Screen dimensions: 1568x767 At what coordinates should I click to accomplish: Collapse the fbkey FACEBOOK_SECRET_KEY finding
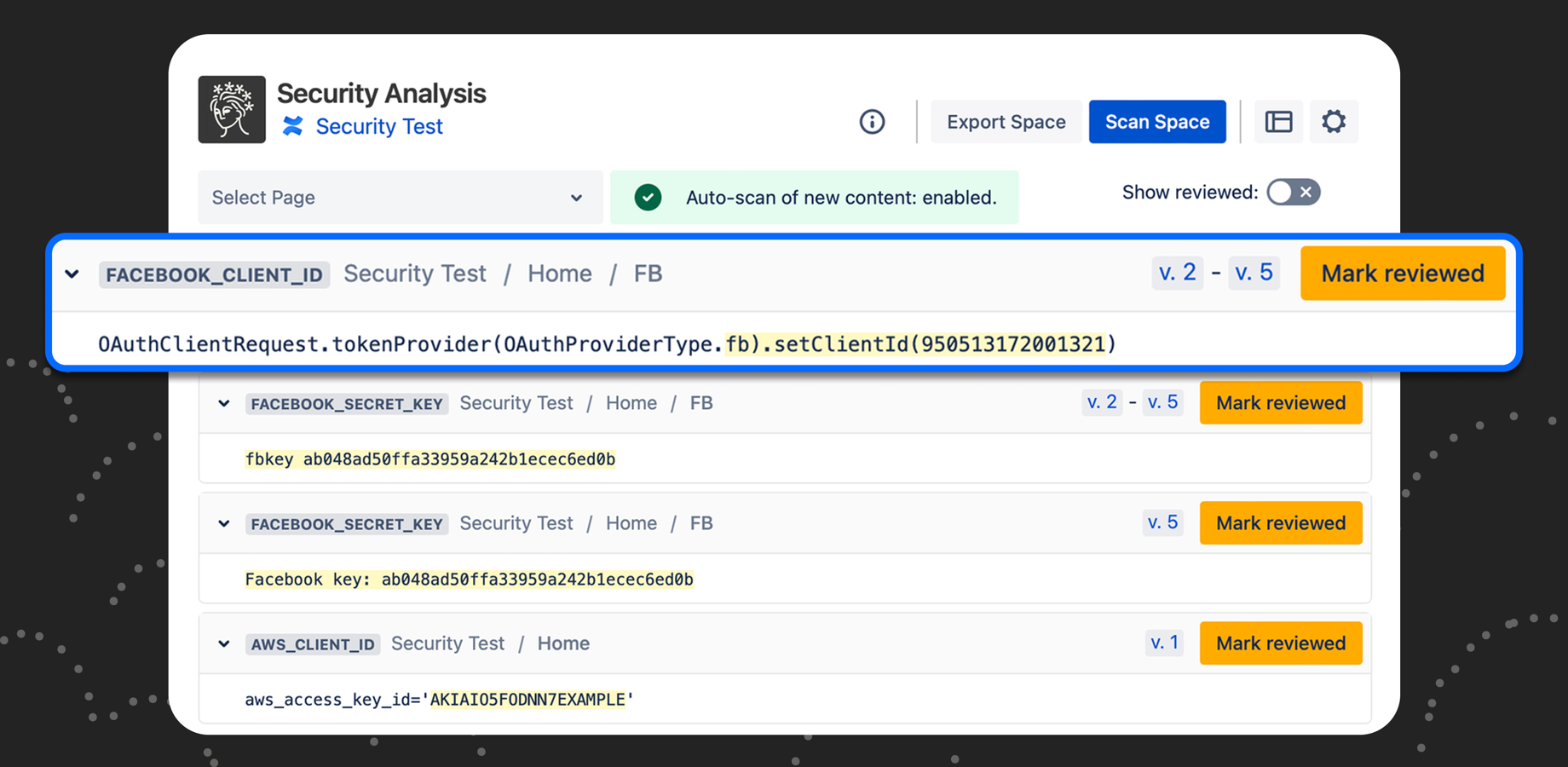224,404
